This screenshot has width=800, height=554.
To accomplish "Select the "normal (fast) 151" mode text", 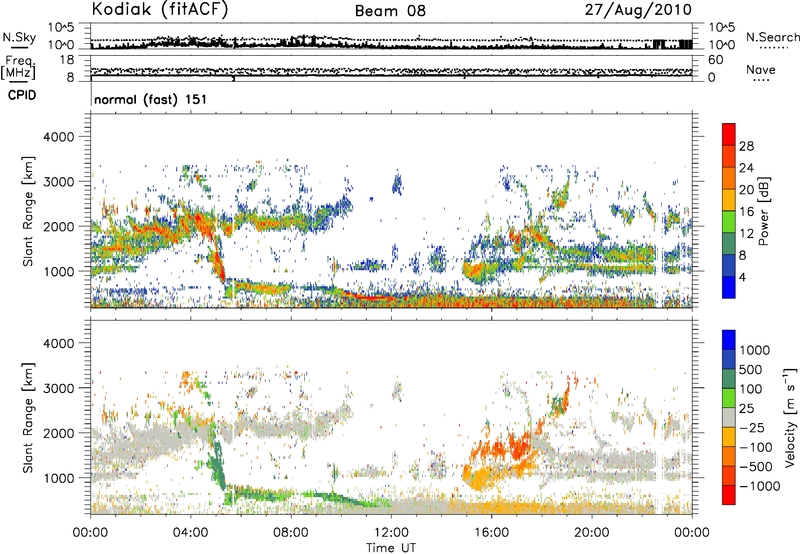I will (151, 99).
